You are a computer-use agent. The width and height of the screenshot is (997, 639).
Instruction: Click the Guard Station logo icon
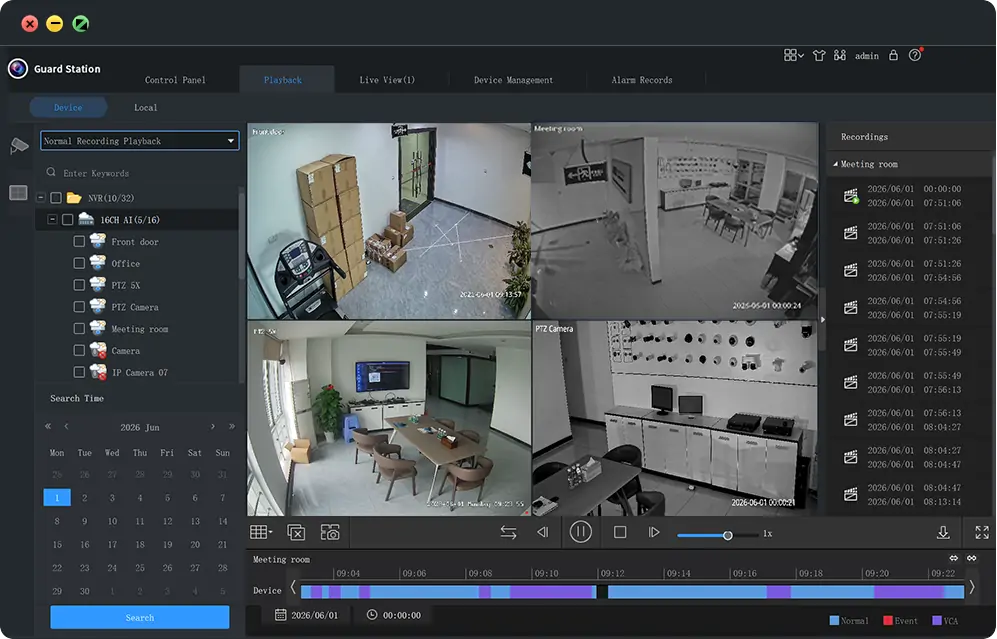18,68
